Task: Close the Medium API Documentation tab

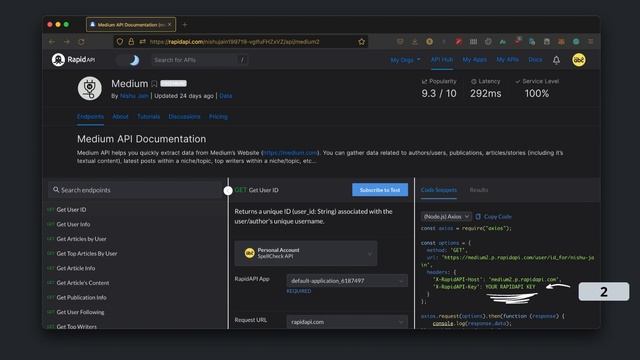Action: 170,25
